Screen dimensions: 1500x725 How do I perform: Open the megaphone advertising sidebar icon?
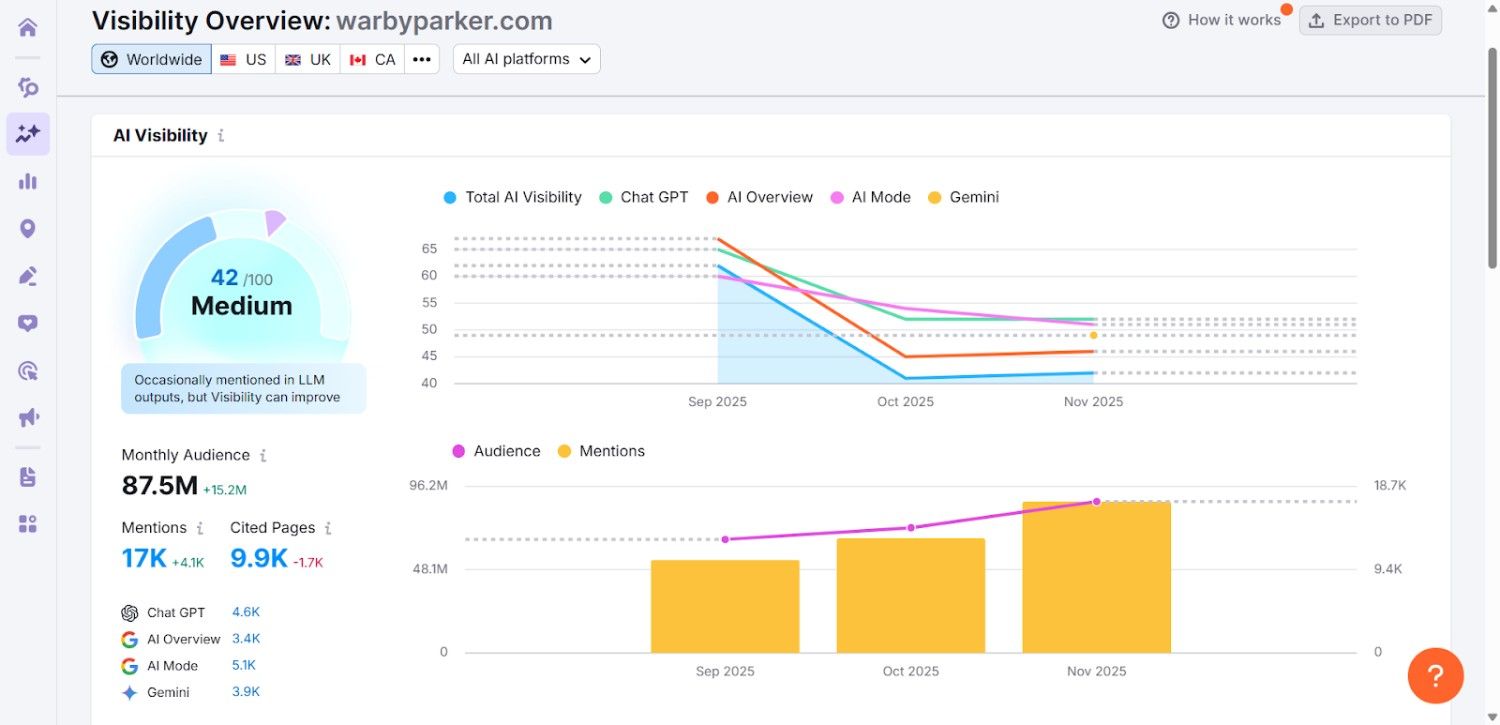(x=28, y=418)
